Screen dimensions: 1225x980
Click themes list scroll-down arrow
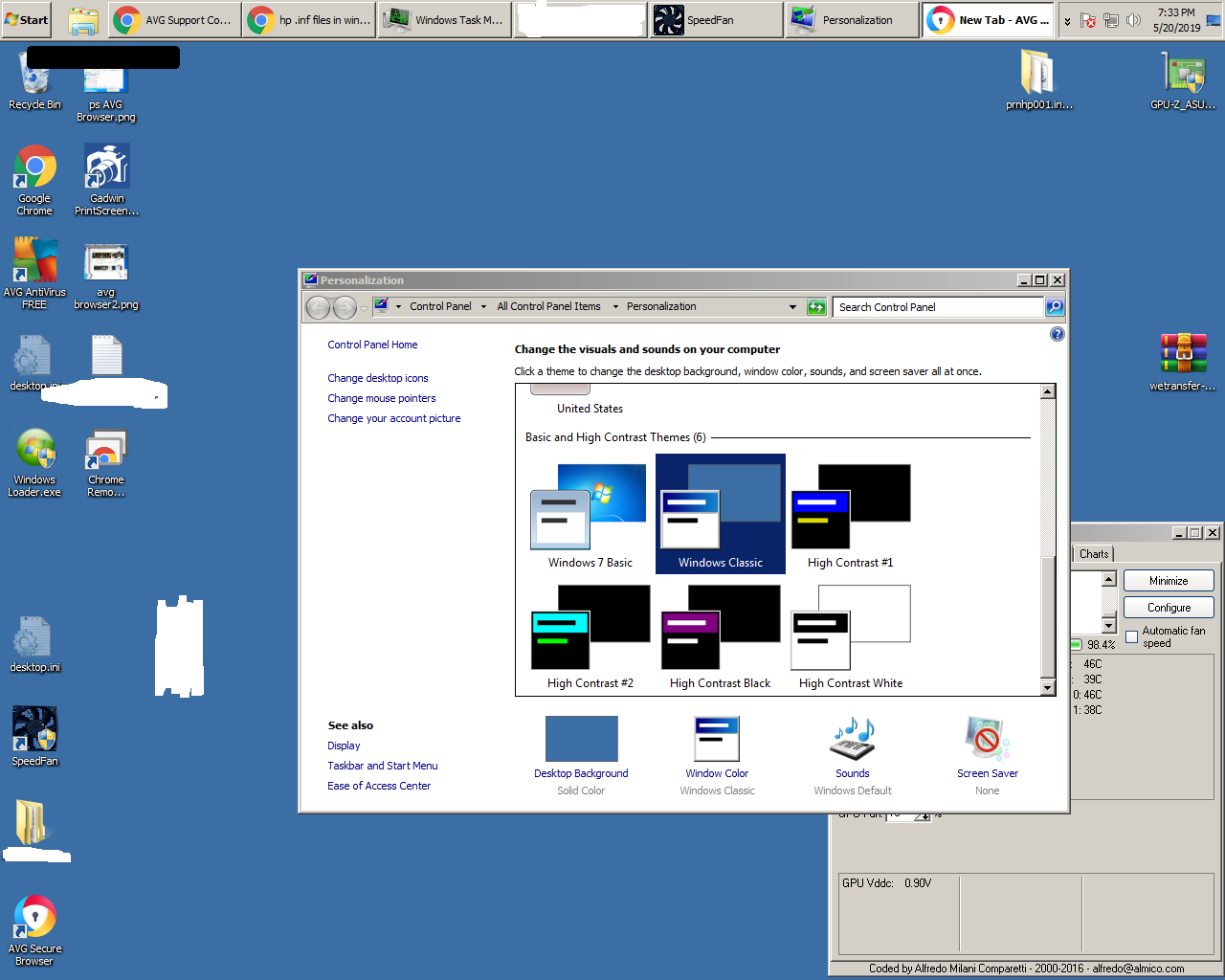point(1048,687)
